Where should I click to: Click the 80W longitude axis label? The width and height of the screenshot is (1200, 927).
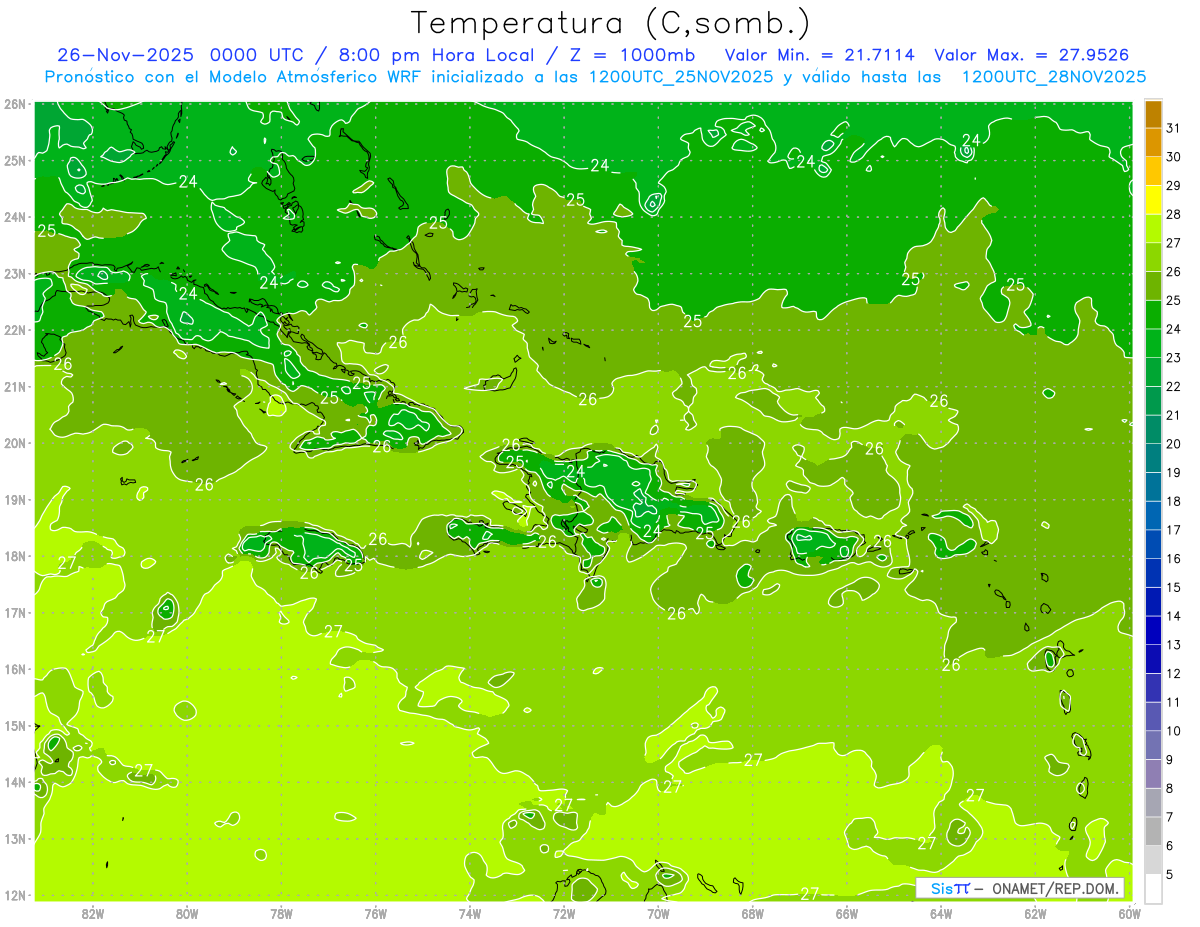187,913
